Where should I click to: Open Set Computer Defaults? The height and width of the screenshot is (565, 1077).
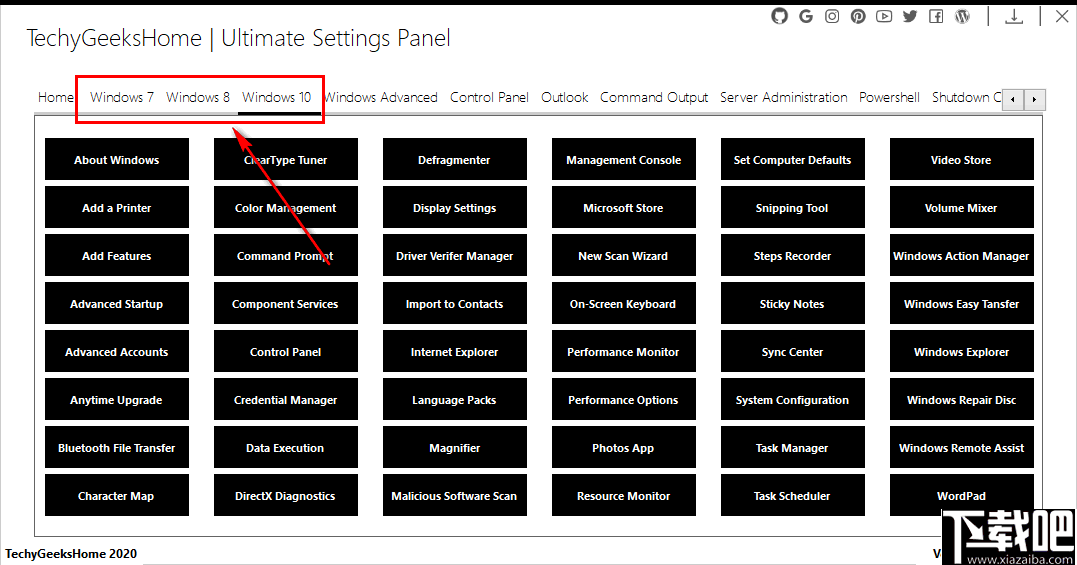(x=793, y=159)
